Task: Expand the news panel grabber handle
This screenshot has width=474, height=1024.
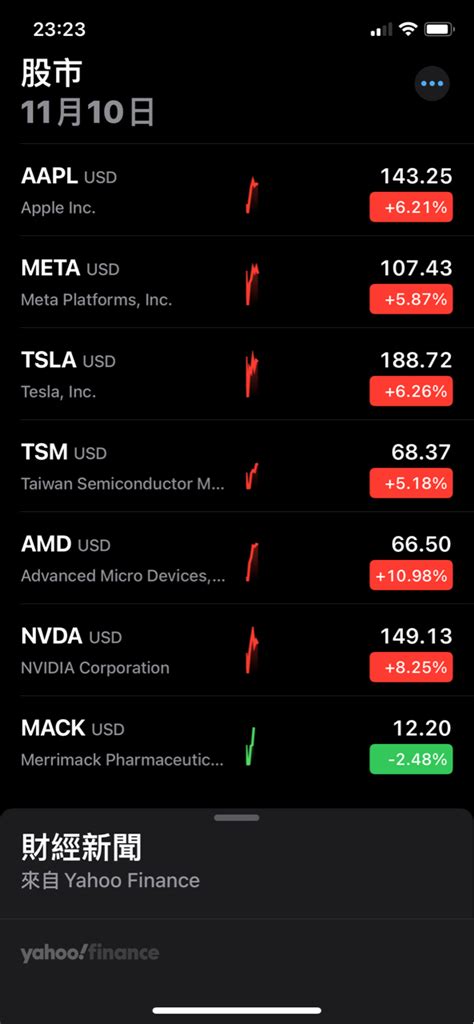Action: (x=237, y=817)
